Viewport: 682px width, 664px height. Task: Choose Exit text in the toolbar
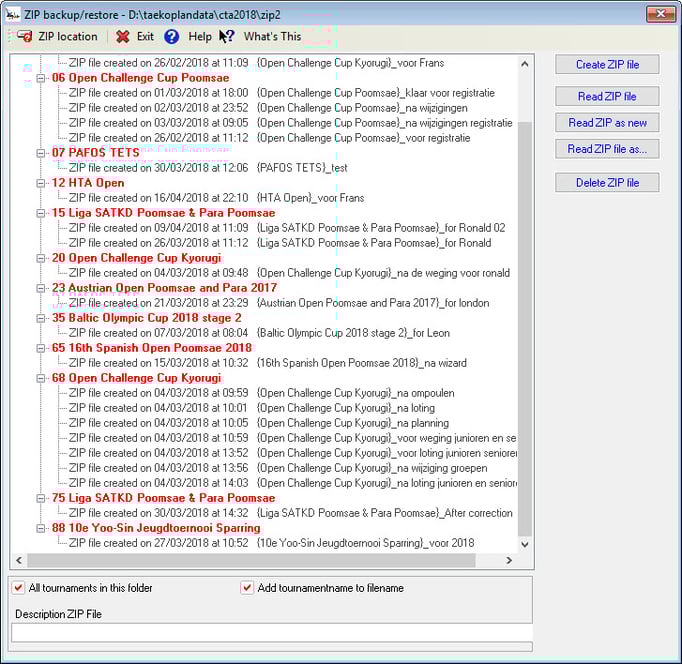pyautogui.click(x=145, y=37)
